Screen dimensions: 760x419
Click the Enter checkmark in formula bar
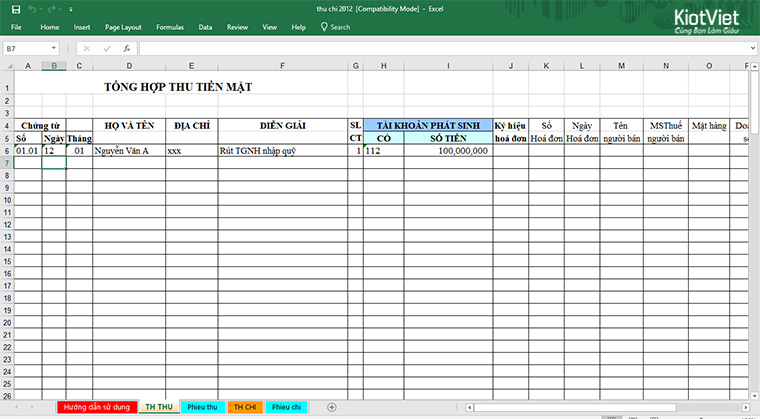(106, 48)
